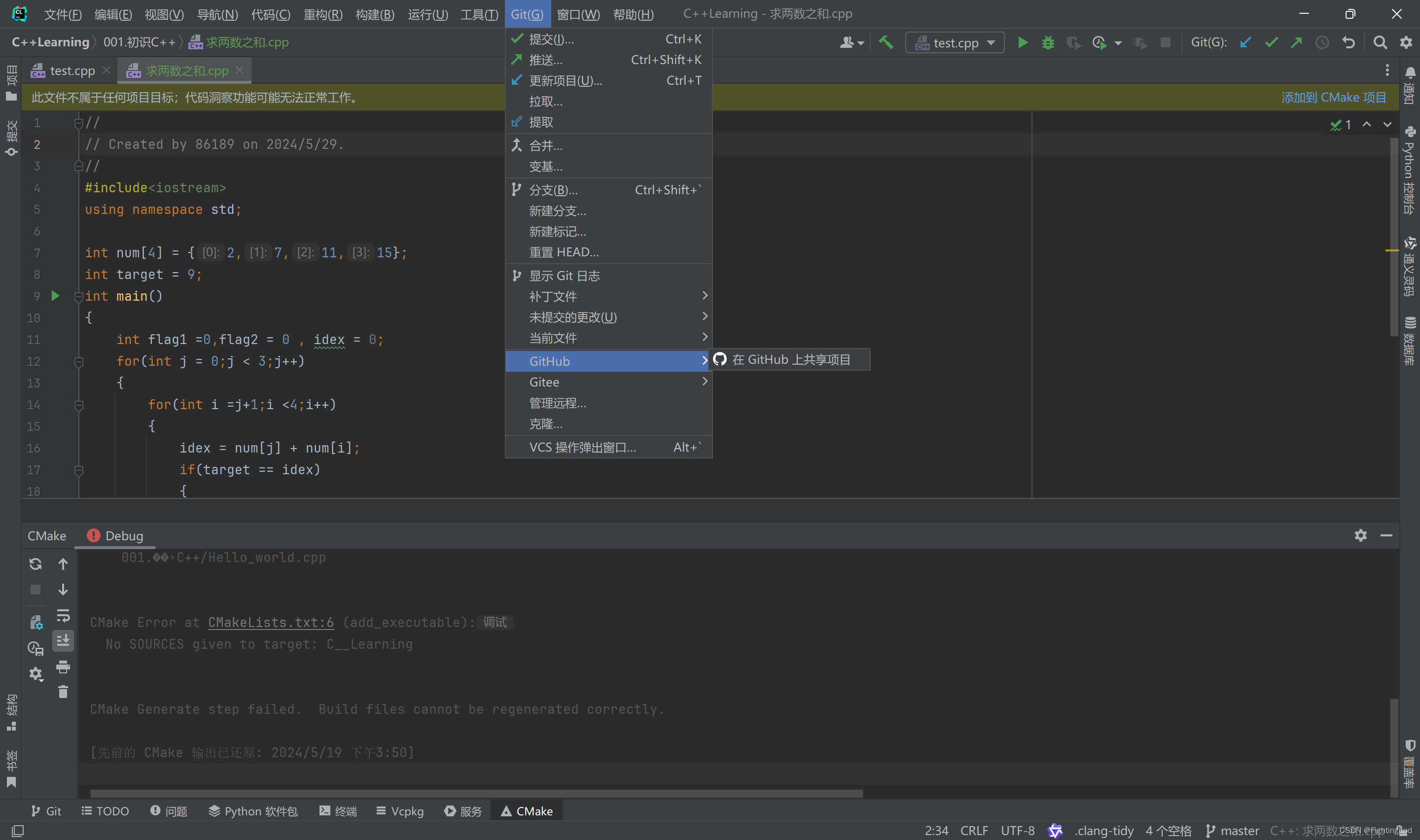Clear output with the trash icon
Screen dimensions: 1420x840
pyautogui.click(x=63, y=692)
